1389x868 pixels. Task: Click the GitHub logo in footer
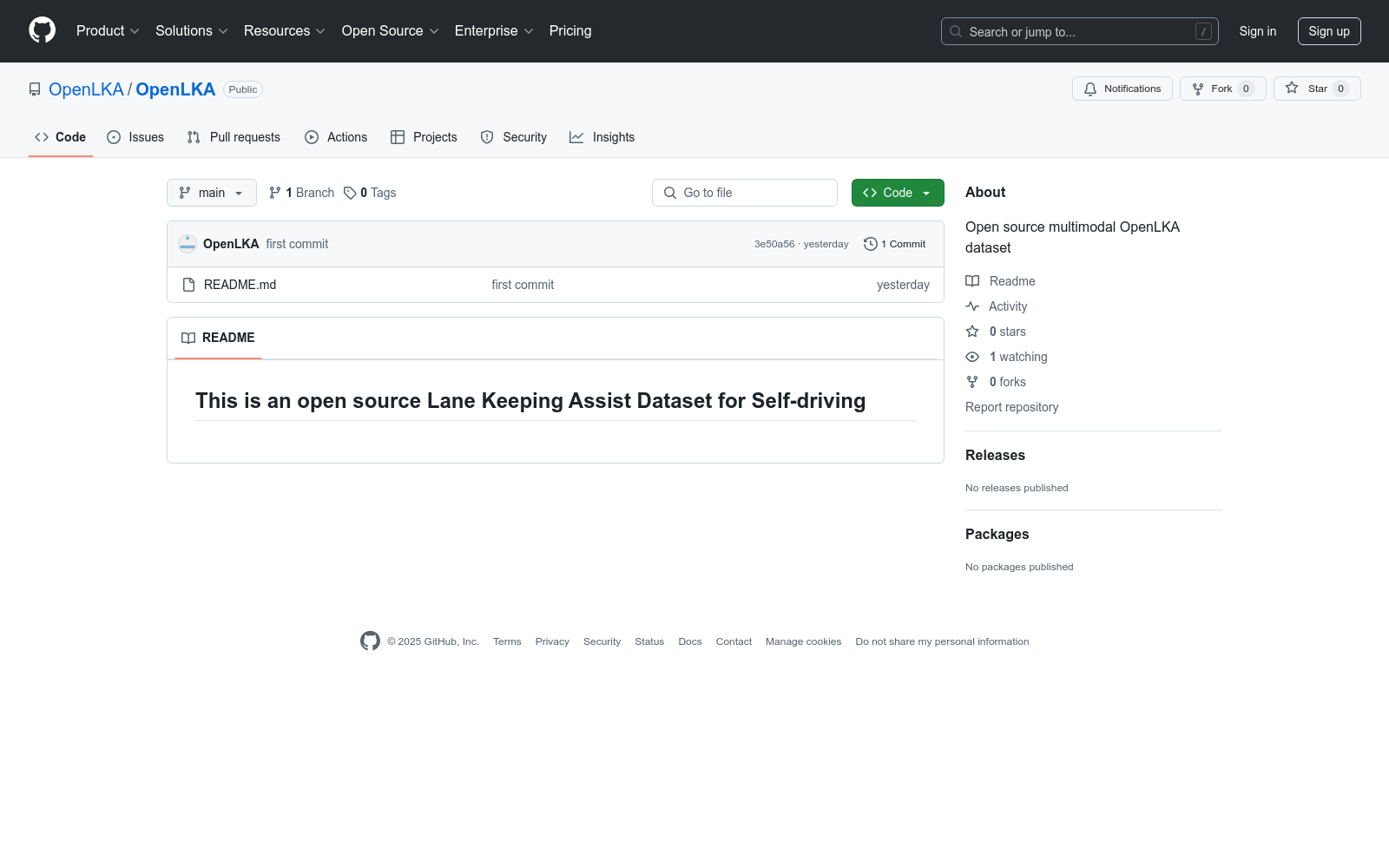(x=370, y=641)
